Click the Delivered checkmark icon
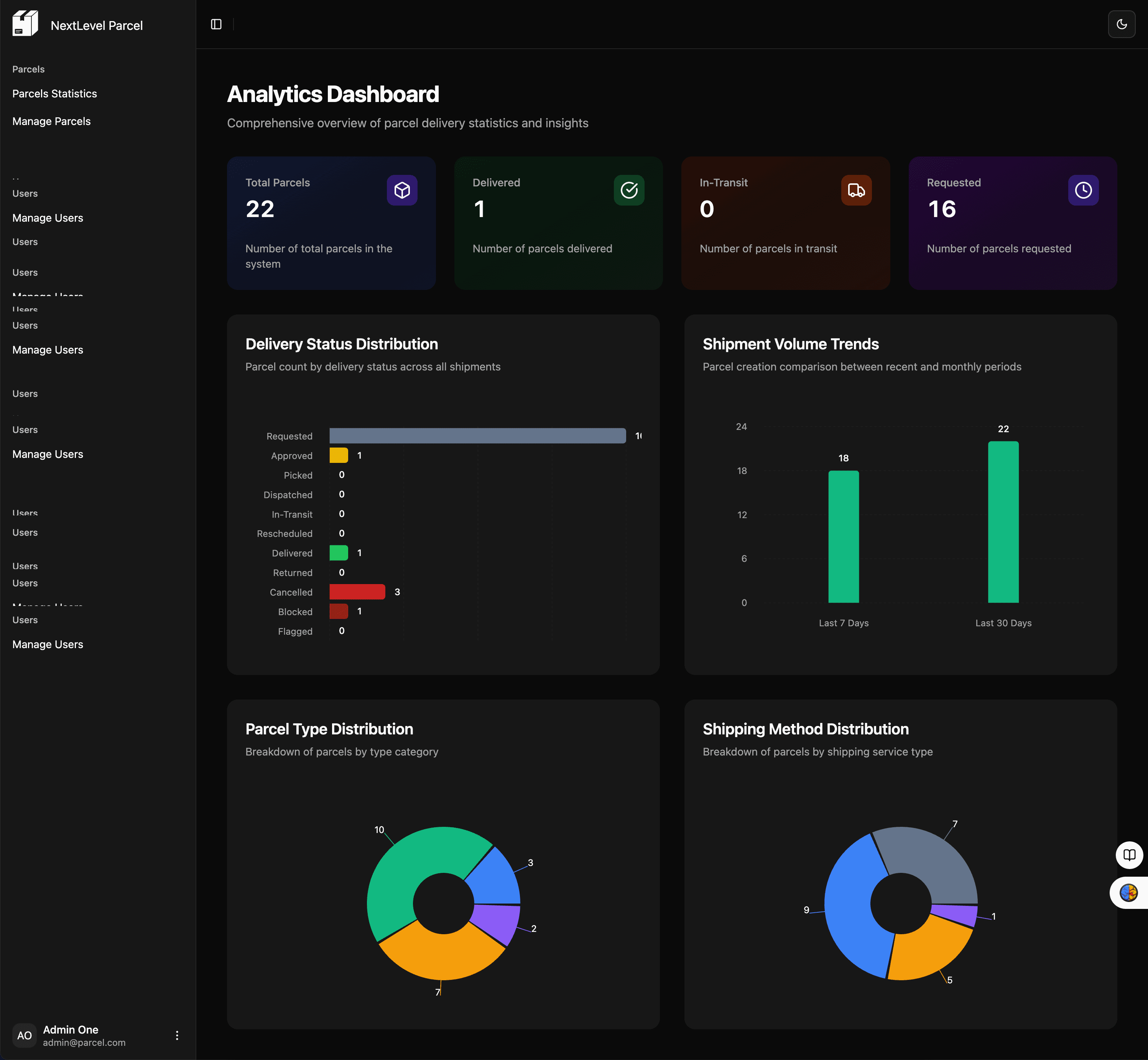Screen dimensions: 1148x1060 pyautogui.click(x=629, y=191)
